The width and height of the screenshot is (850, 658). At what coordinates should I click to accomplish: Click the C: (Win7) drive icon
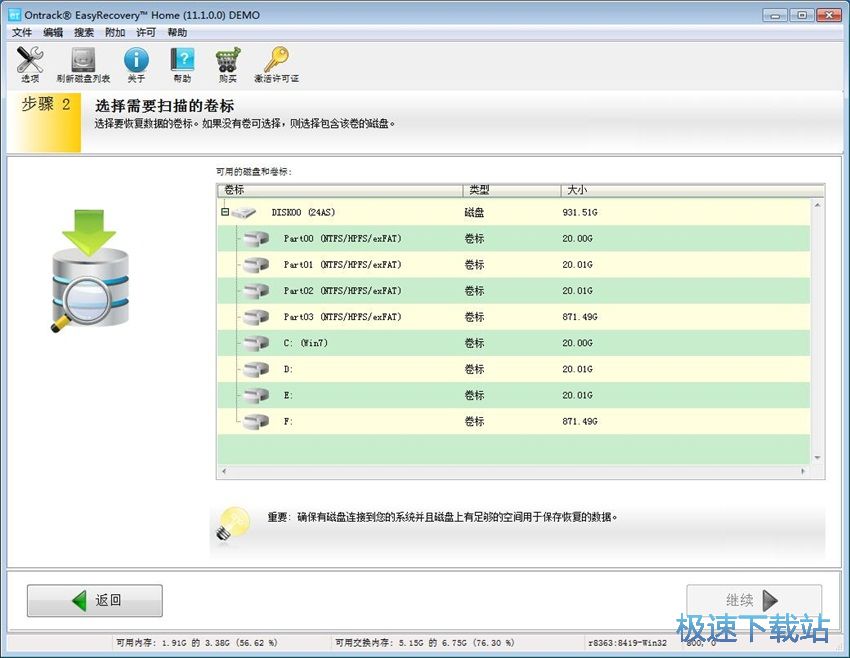256,343
